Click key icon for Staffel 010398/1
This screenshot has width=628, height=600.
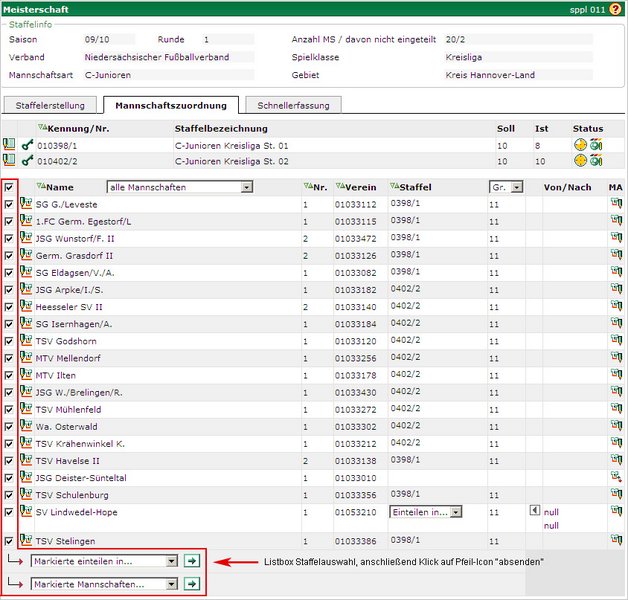(27, 145)
